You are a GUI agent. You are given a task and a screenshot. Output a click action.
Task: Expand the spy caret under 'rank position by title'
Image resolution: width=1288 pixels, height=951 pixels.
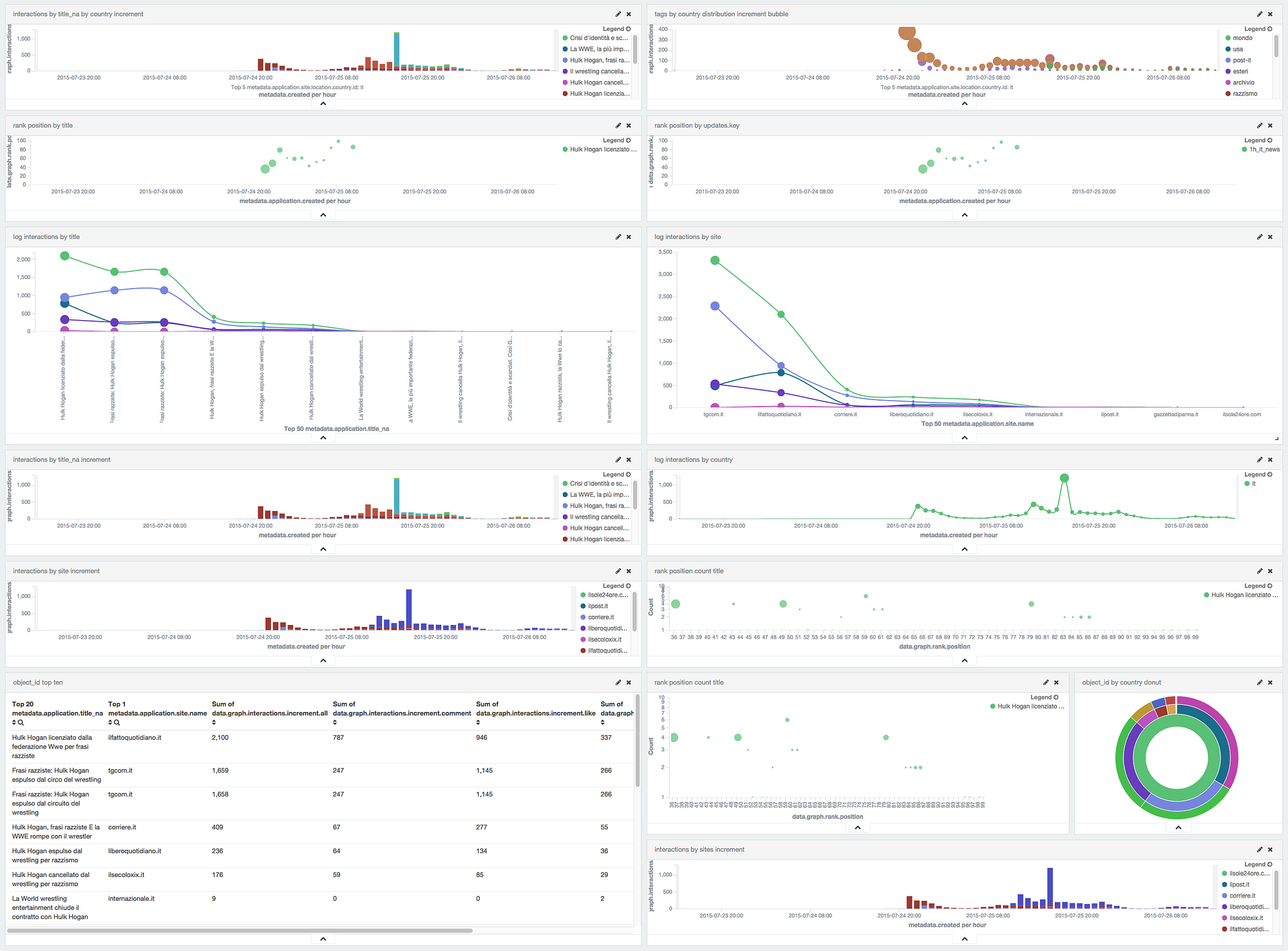[323, 215]
